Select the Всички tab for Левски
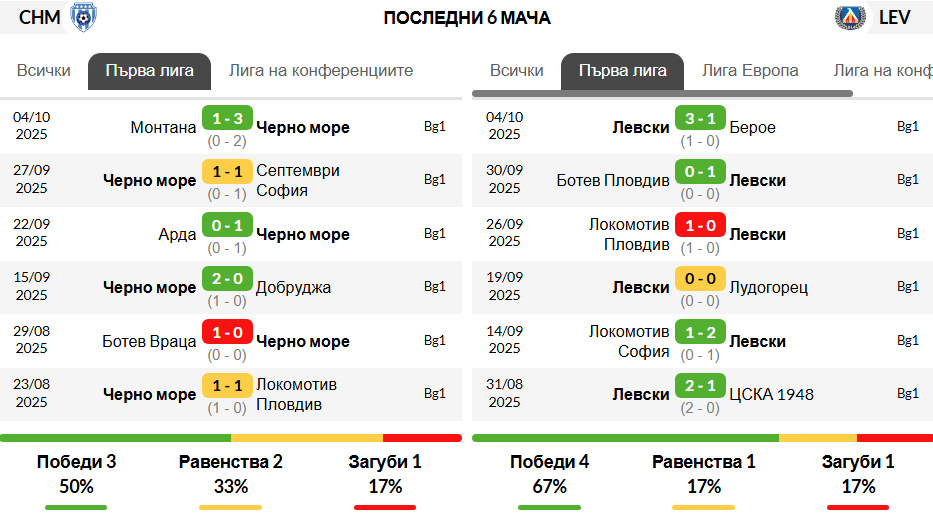This screenshot has width=933, height=519. point(516,71)
